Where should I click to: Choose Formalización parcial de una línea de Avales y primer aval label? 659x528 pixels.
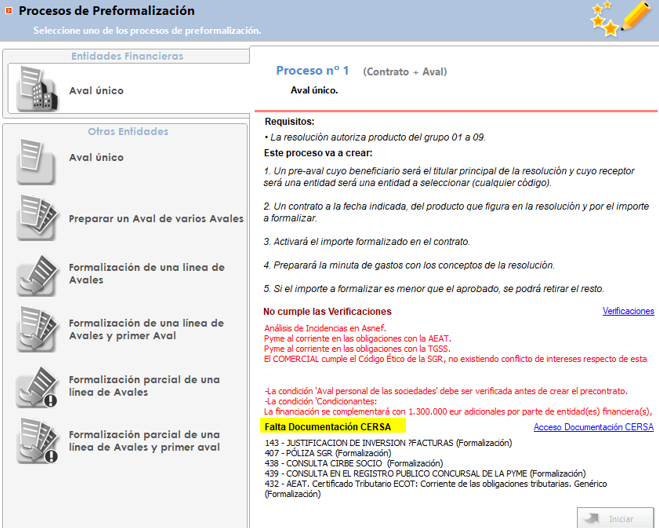pyautogui.click(x=144, y=441)
